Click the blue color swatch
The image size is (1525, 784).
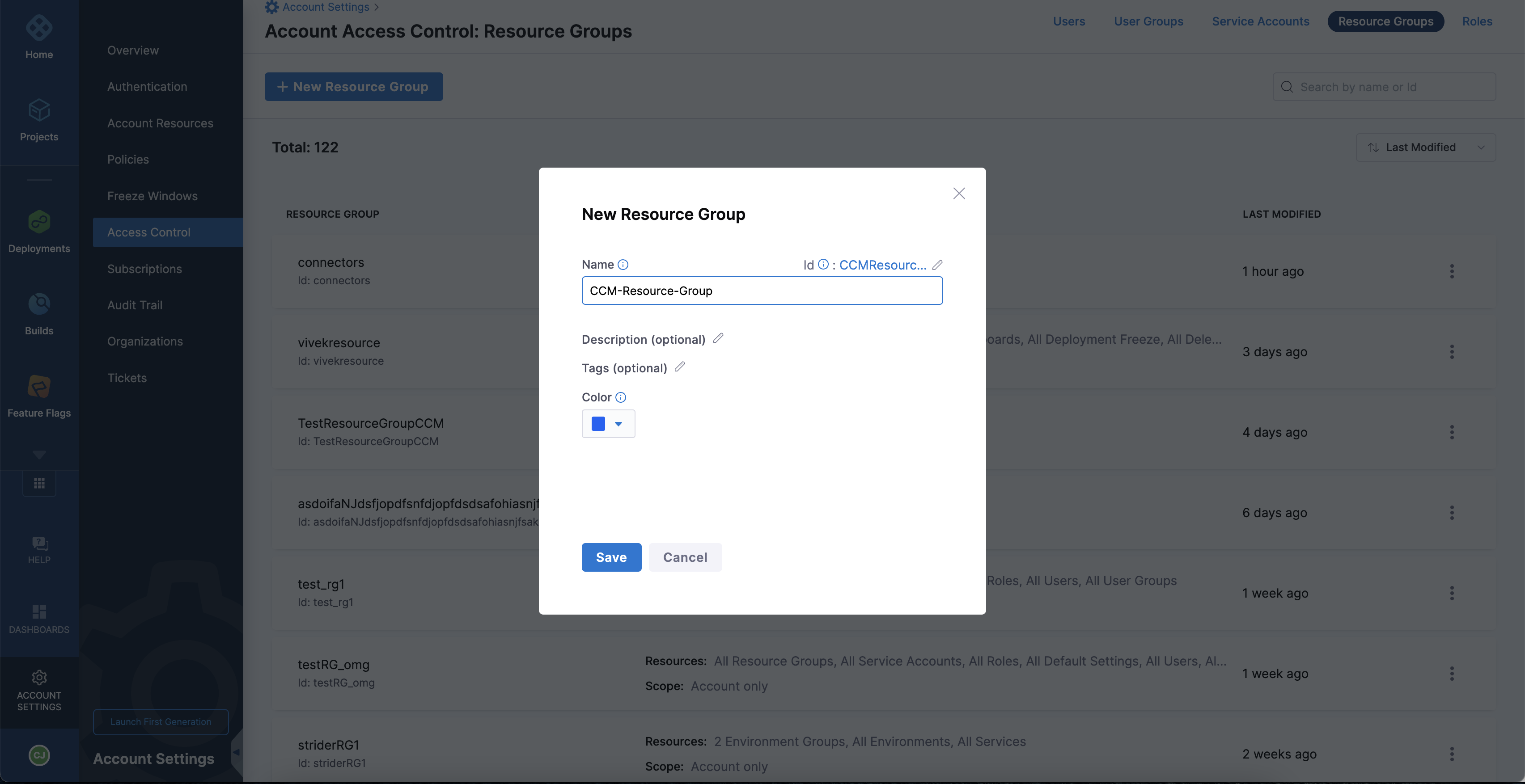[598, 424]
